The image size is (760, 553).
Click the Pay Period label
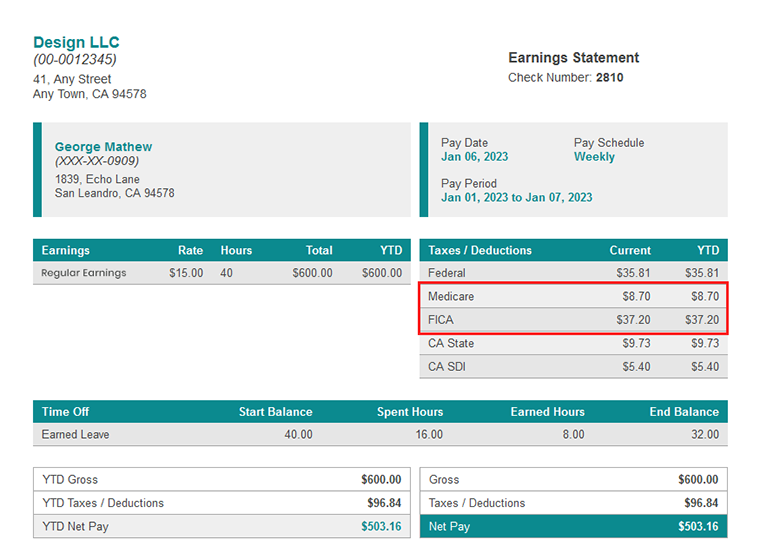click(x=469, y=183)
